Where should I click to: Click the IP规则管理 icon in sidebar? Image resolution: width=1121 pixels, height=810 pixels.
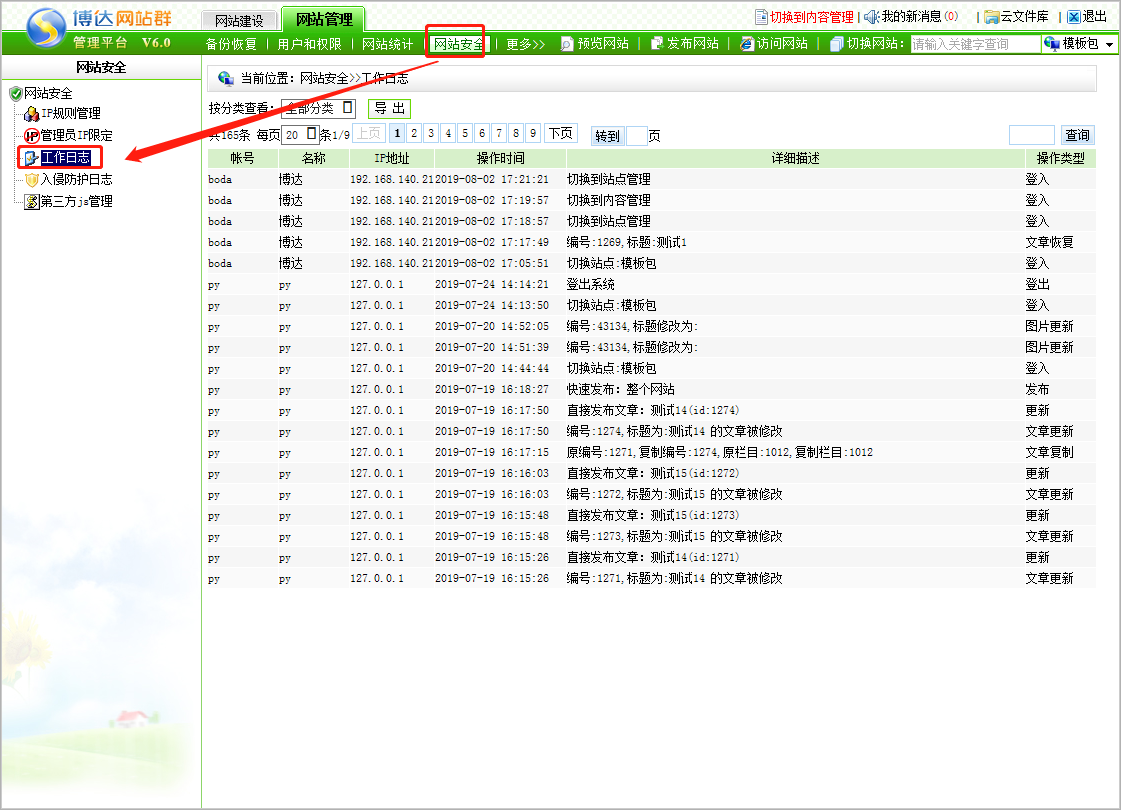[31, 114]
